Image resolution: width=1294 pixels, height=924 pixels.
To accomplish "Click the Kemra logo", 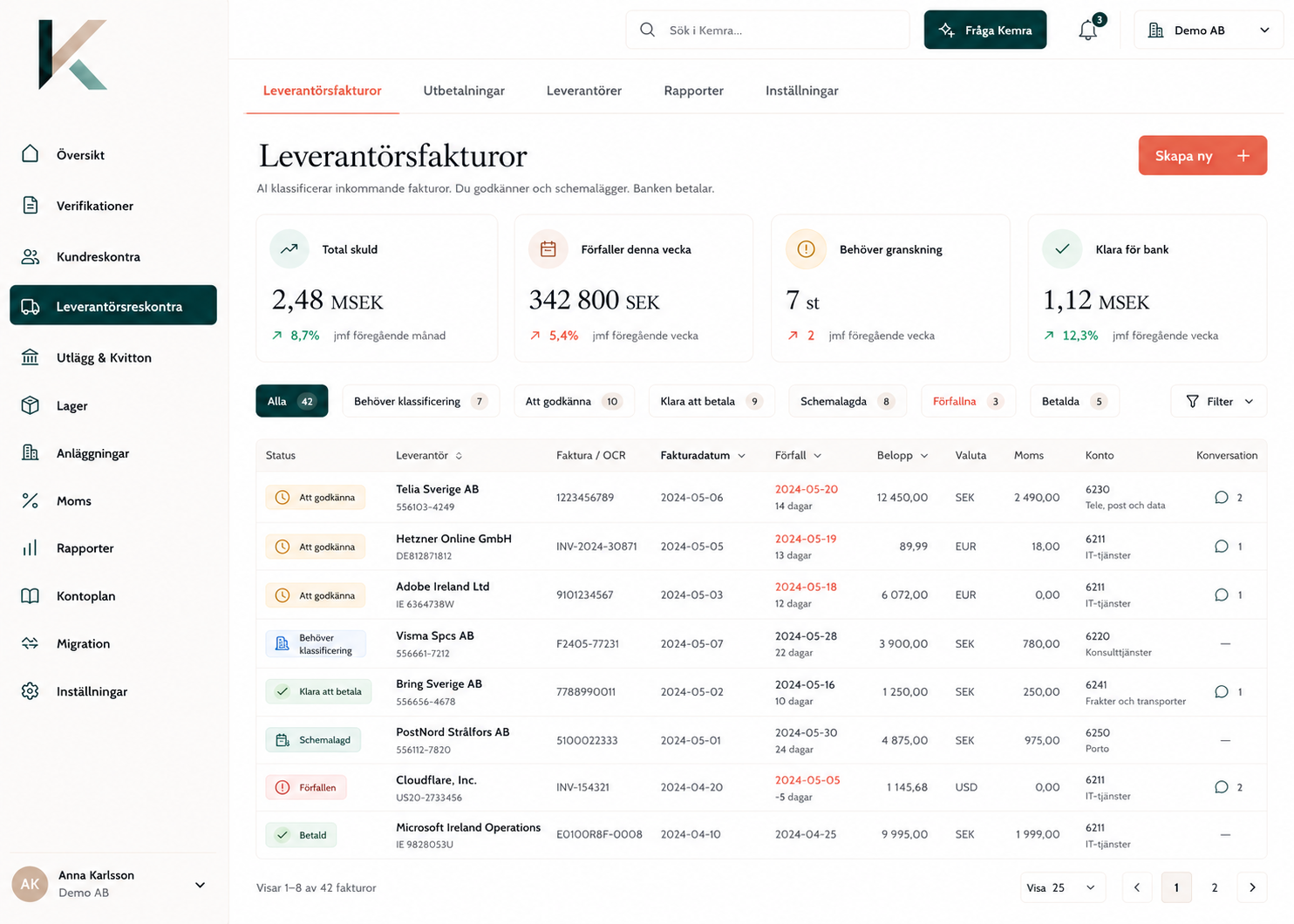I will coord(73,54).
